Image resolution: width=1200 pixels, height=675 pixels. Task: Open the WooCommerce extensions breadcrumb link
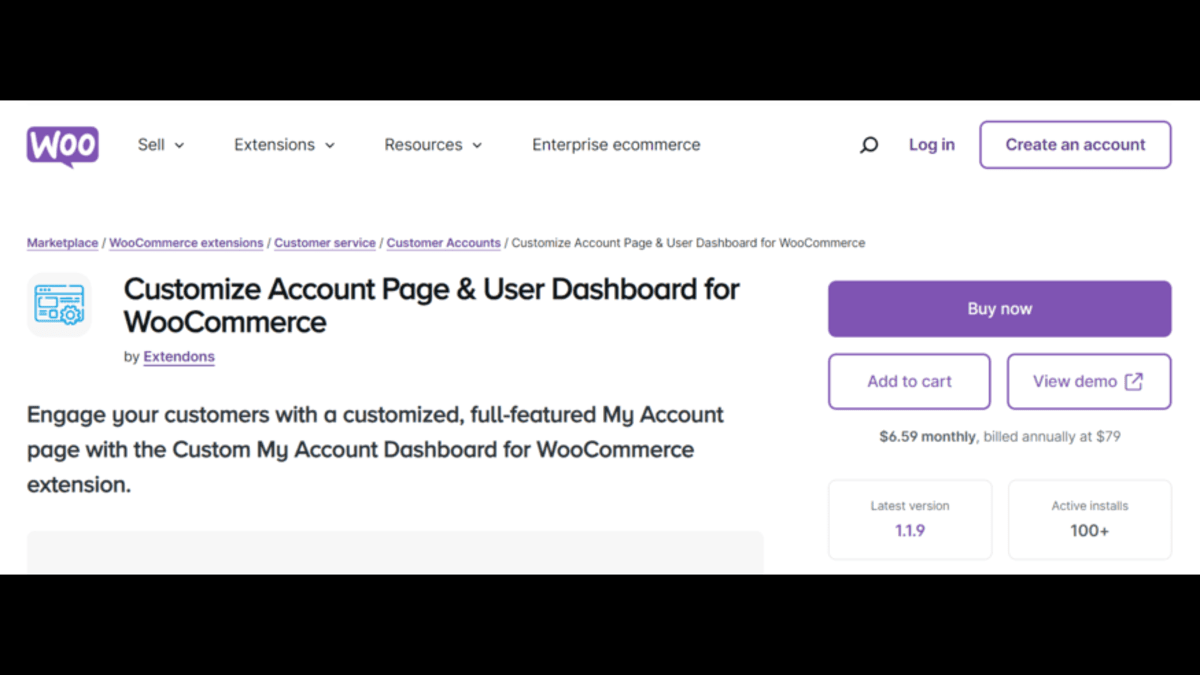click(186, 243)
